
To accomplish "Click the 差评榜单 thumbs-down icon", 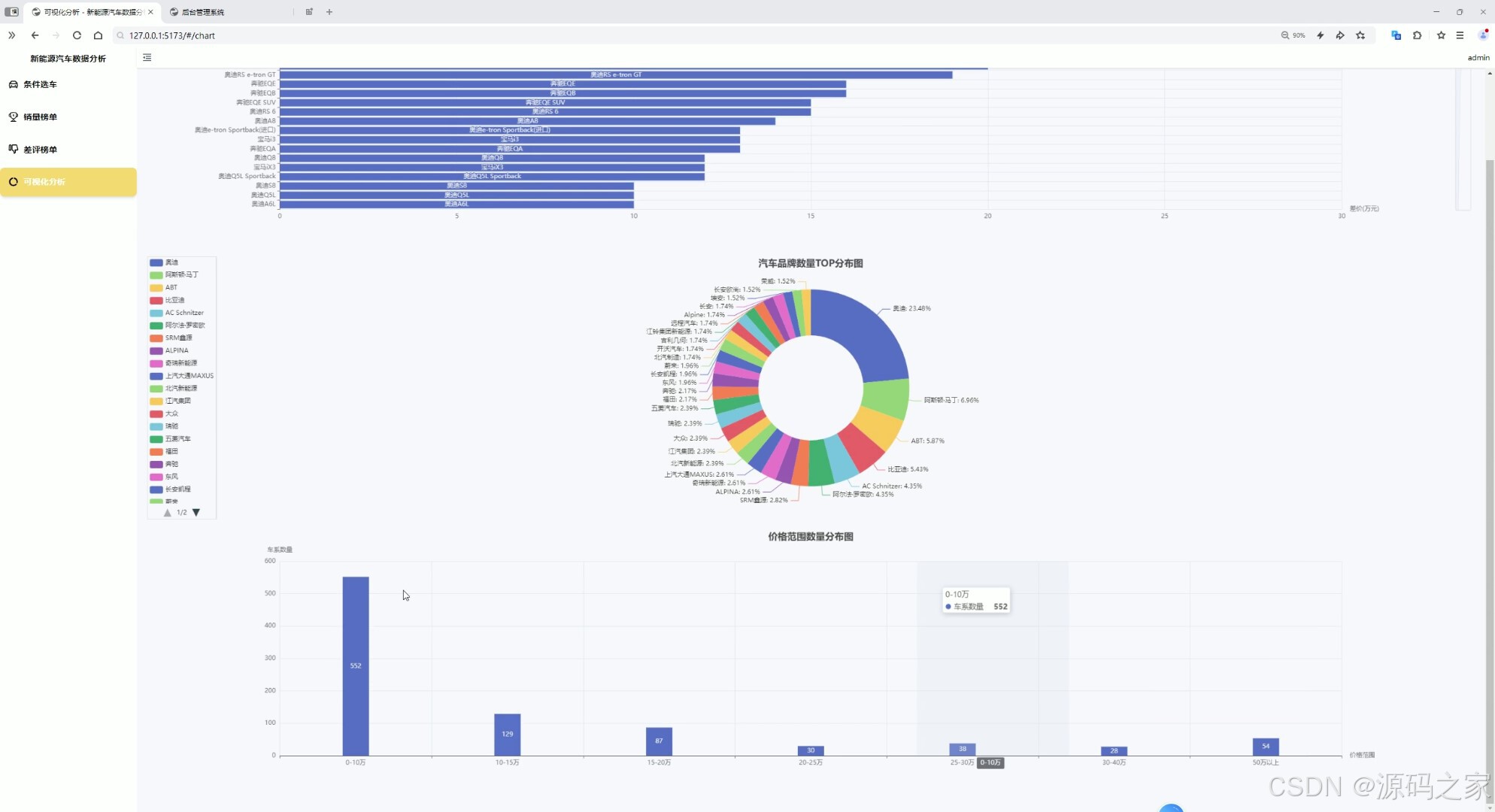I will [13, 149].
